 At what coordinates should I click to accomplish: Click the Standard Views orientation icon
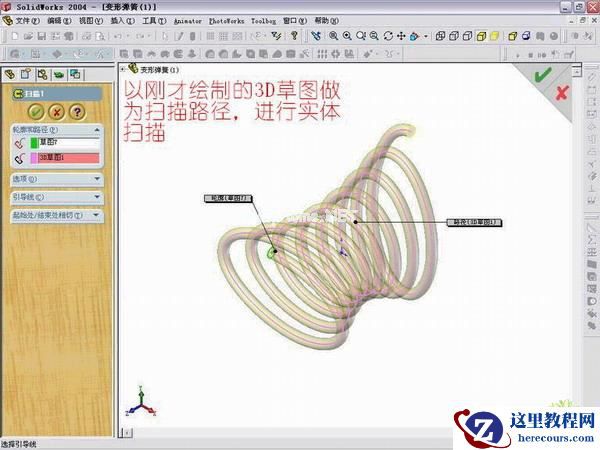coord(414,36)
